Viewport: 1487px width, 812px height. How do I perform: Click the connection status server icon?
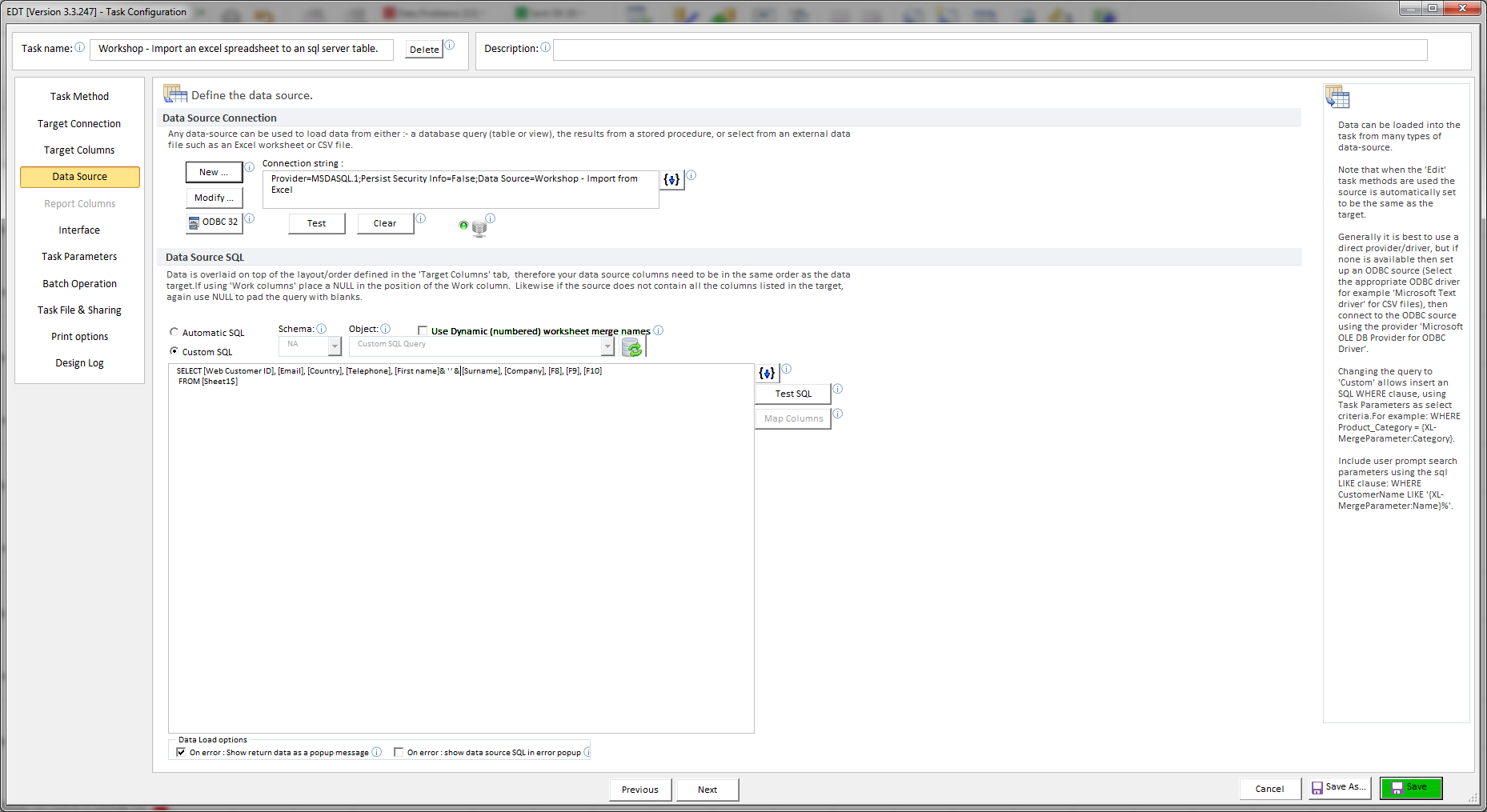(x=479, y=229)
